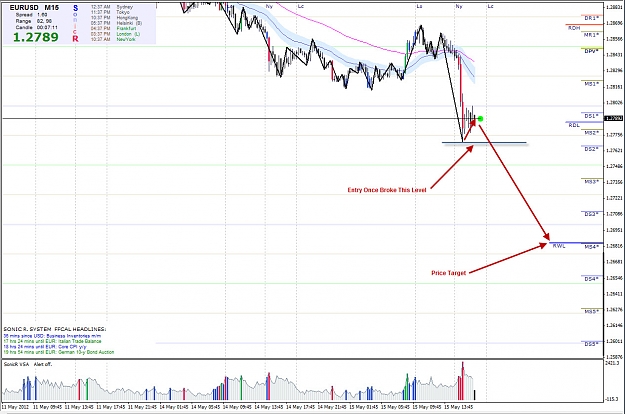Image resolution: width=625 pixels, height=414 pixels.
Task: Click the 14 May 17:45 time axis label
Action: pos(300,407)
